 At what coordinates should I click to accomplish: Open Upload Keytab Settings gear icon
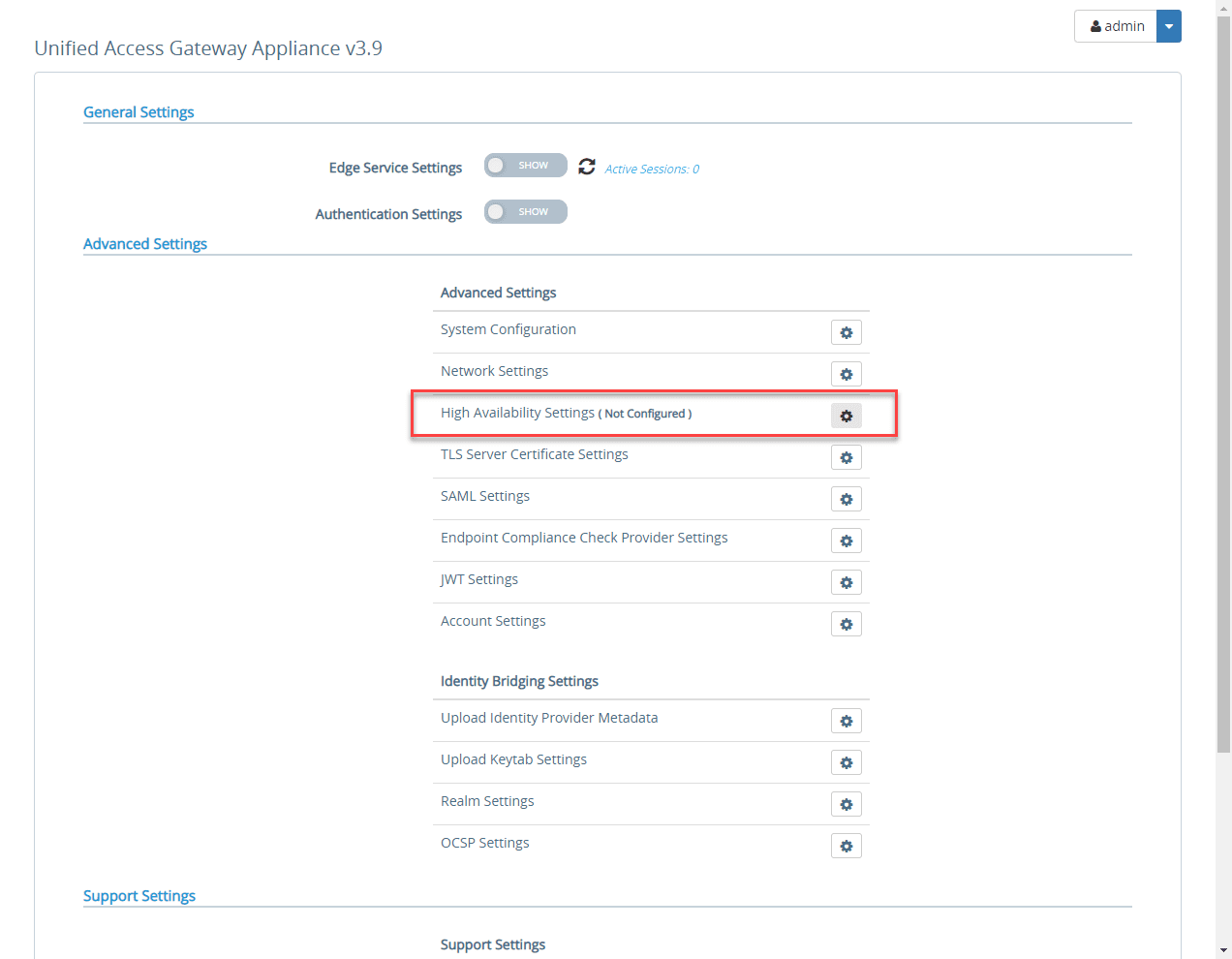pyautogui.click(x=846, y=762)
